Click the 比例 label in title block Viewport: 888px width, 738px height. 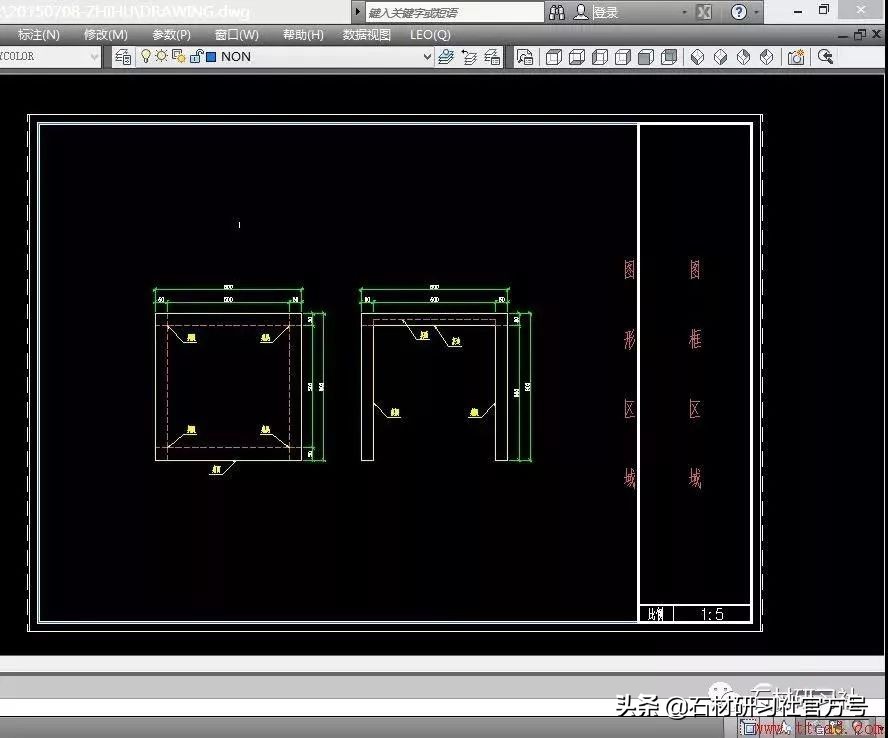[656, 615]
